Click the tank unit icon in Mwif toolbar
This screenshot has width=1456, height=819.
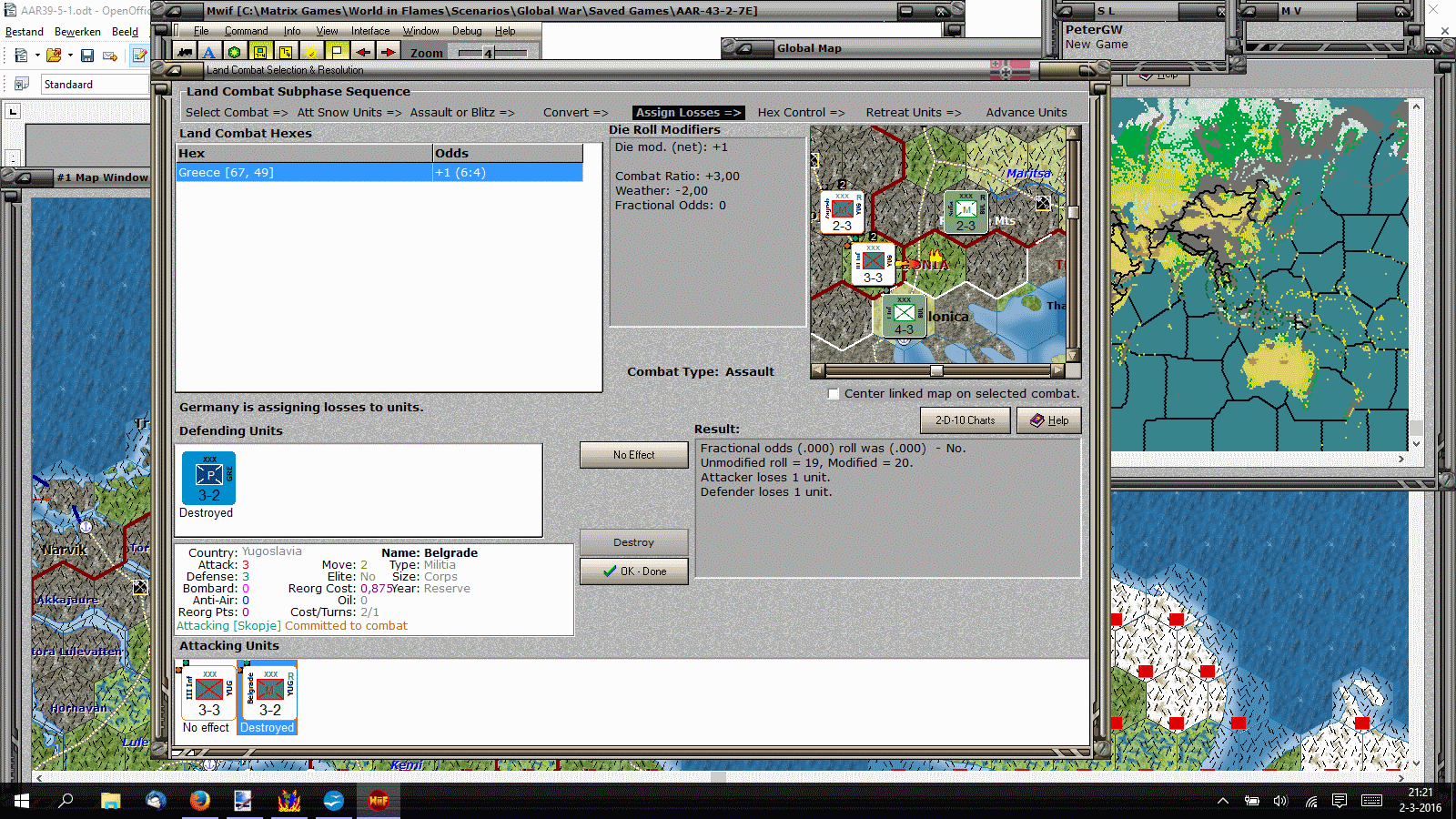point(185,52)
